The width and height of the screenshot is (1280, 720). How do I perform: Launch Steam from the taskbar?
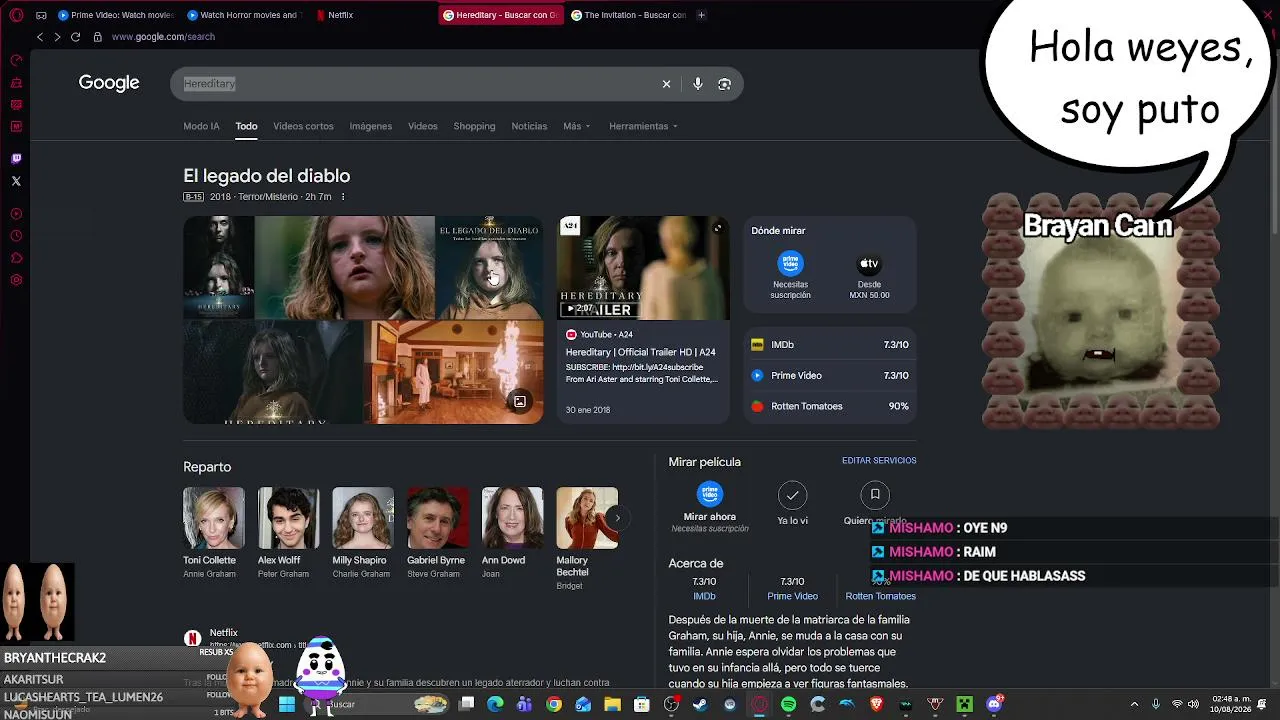click(700, 704)
